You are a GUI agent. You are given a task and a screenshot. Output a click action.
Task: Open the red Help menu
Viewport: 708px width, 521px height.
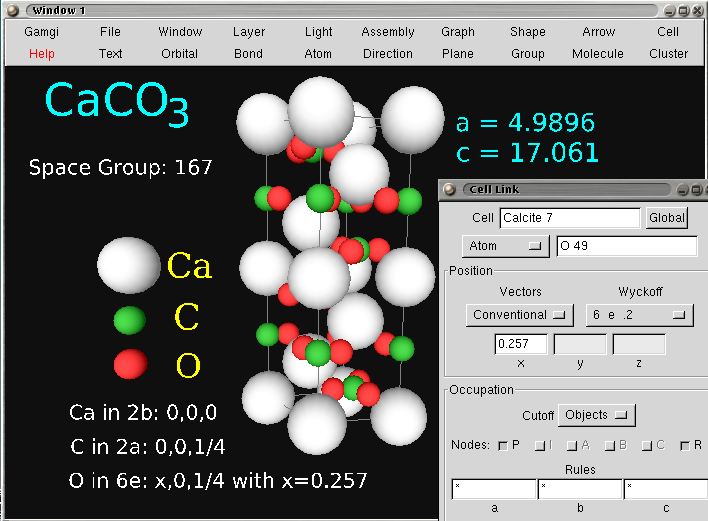42,54
